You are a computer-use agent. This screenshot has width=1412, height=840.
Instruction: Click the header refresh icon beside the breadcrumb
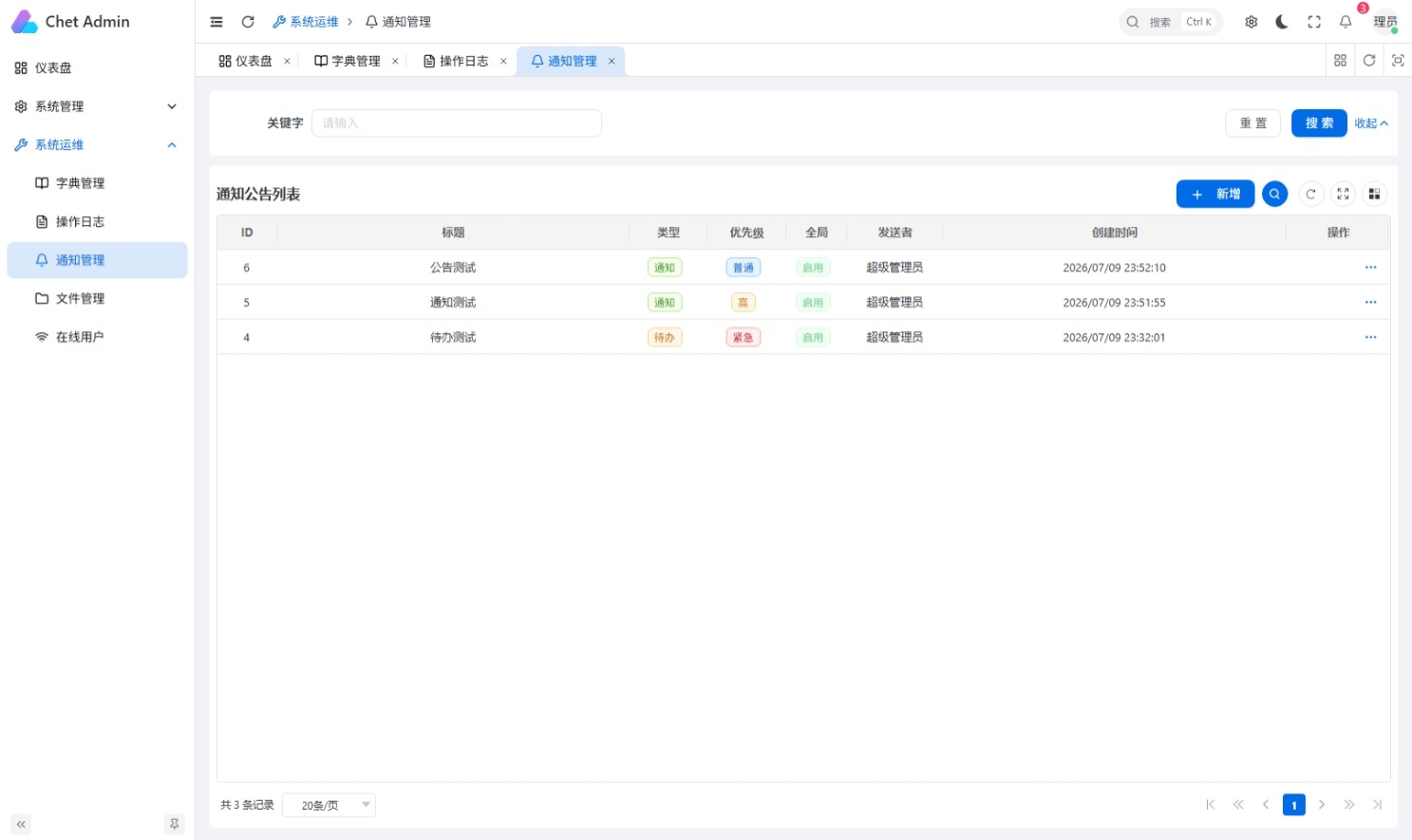pos(248,22)
